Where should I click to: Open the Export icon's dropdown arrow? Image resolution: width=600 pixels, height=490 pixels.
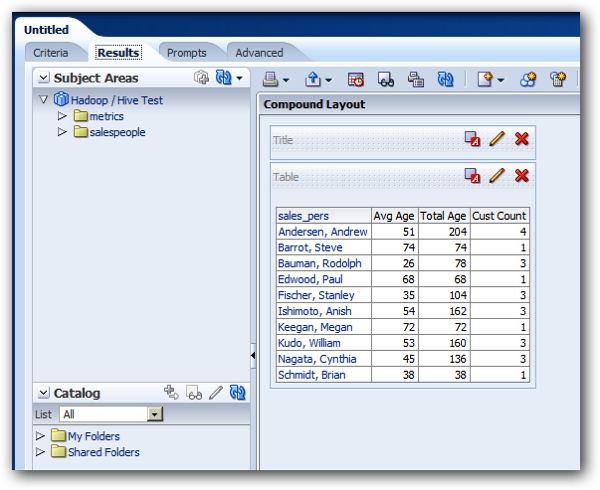[328, 80]
